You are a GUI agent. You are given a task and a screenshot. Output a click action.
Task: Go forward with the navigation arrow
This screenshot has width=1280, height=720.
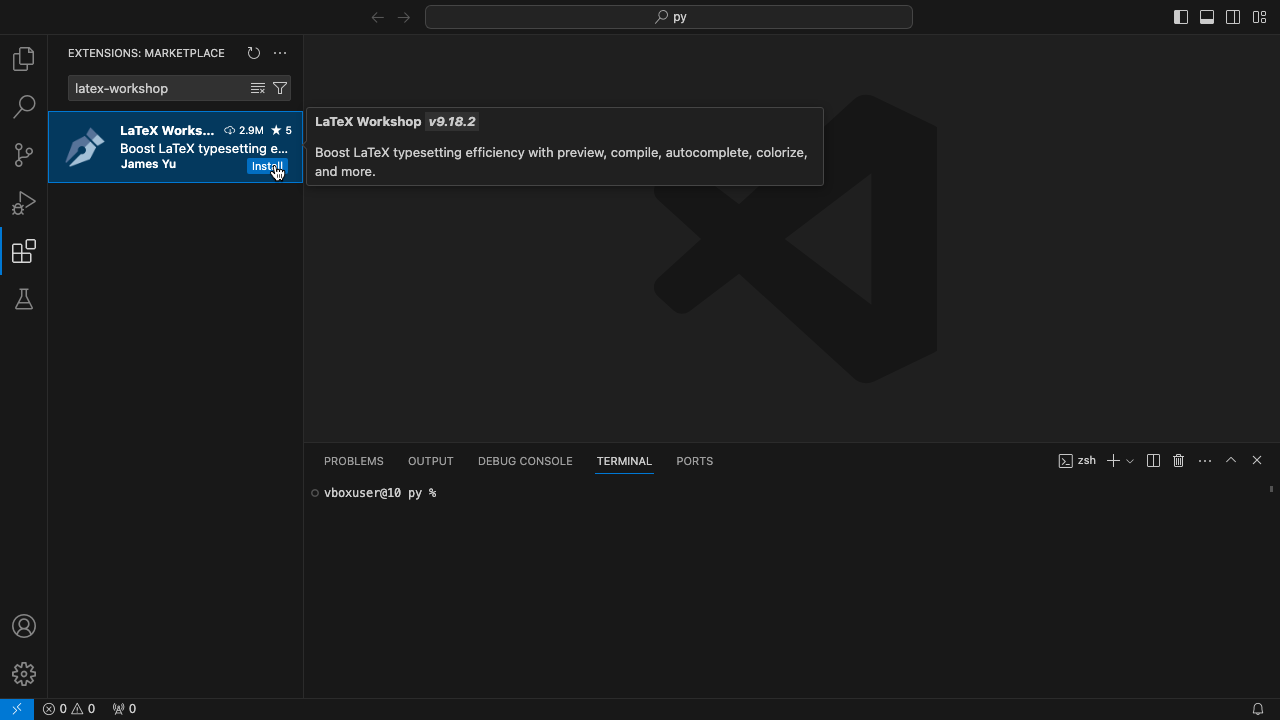coord(404,17)
